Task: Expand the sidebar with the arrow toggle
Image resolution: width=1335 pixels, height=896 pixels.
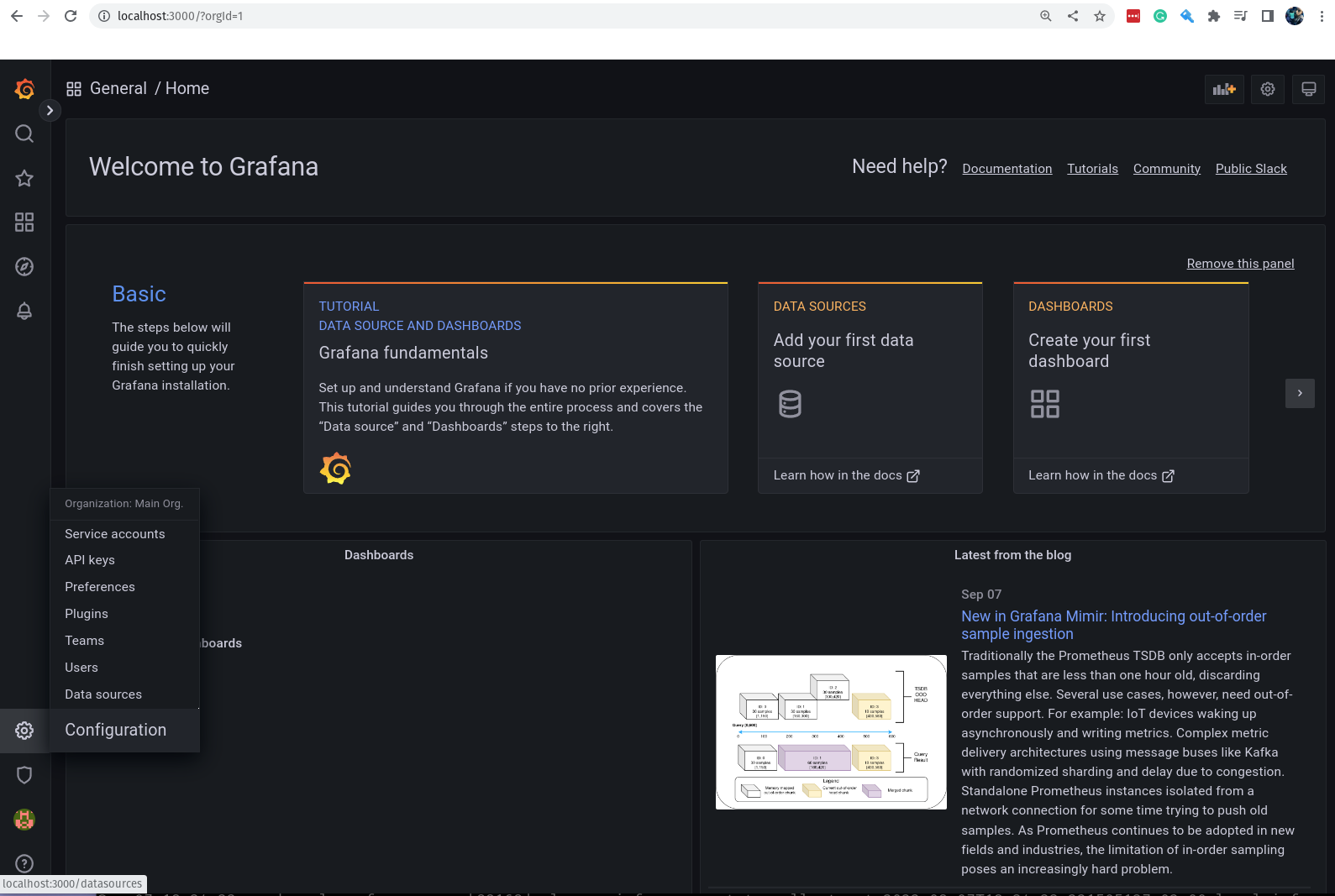Action: 50,110
